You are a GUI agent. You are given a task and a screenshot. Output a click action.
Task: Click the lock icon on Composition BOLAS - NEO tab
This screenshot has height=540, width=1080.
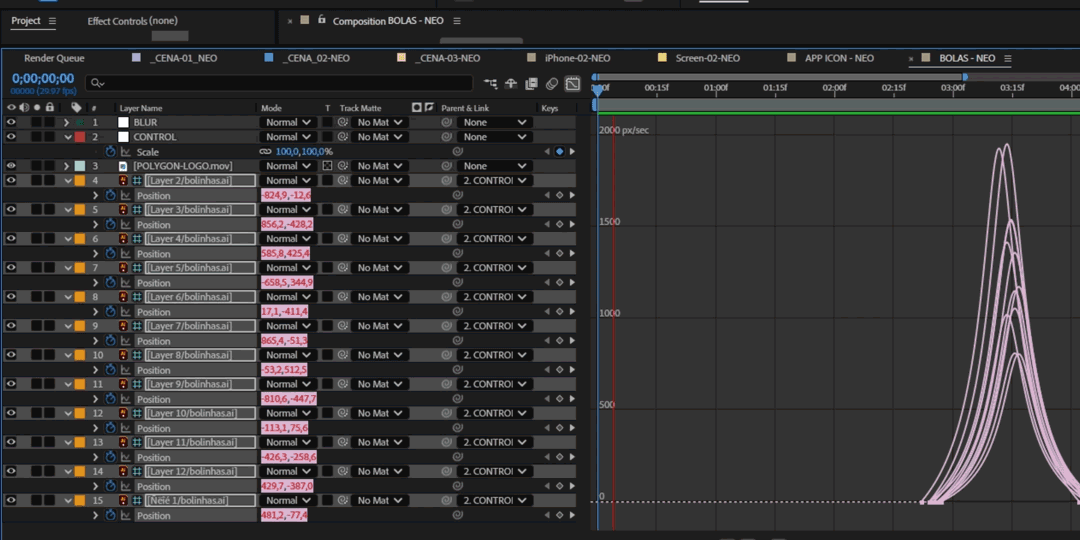click(x=322, y=20)
